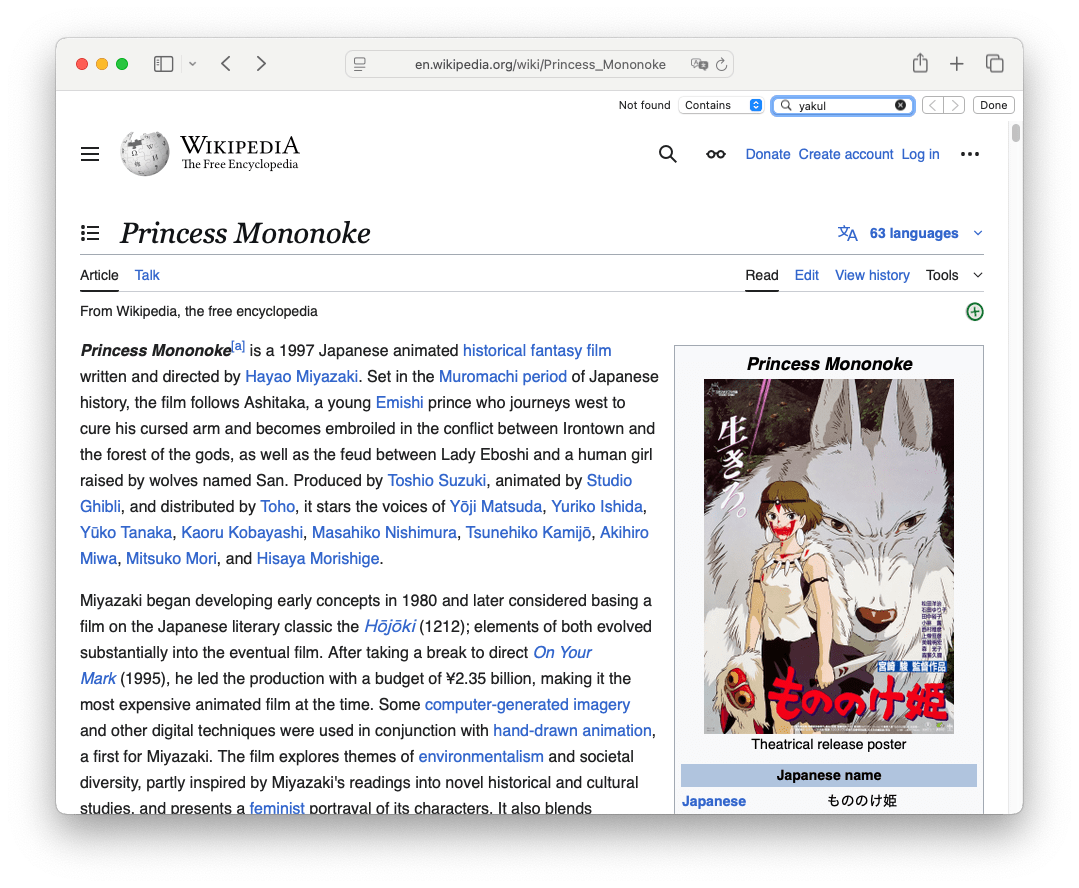1079x888 pixels.
Task: Follow the Masahiko Nishimura link
Action: (x=384, y=533)
